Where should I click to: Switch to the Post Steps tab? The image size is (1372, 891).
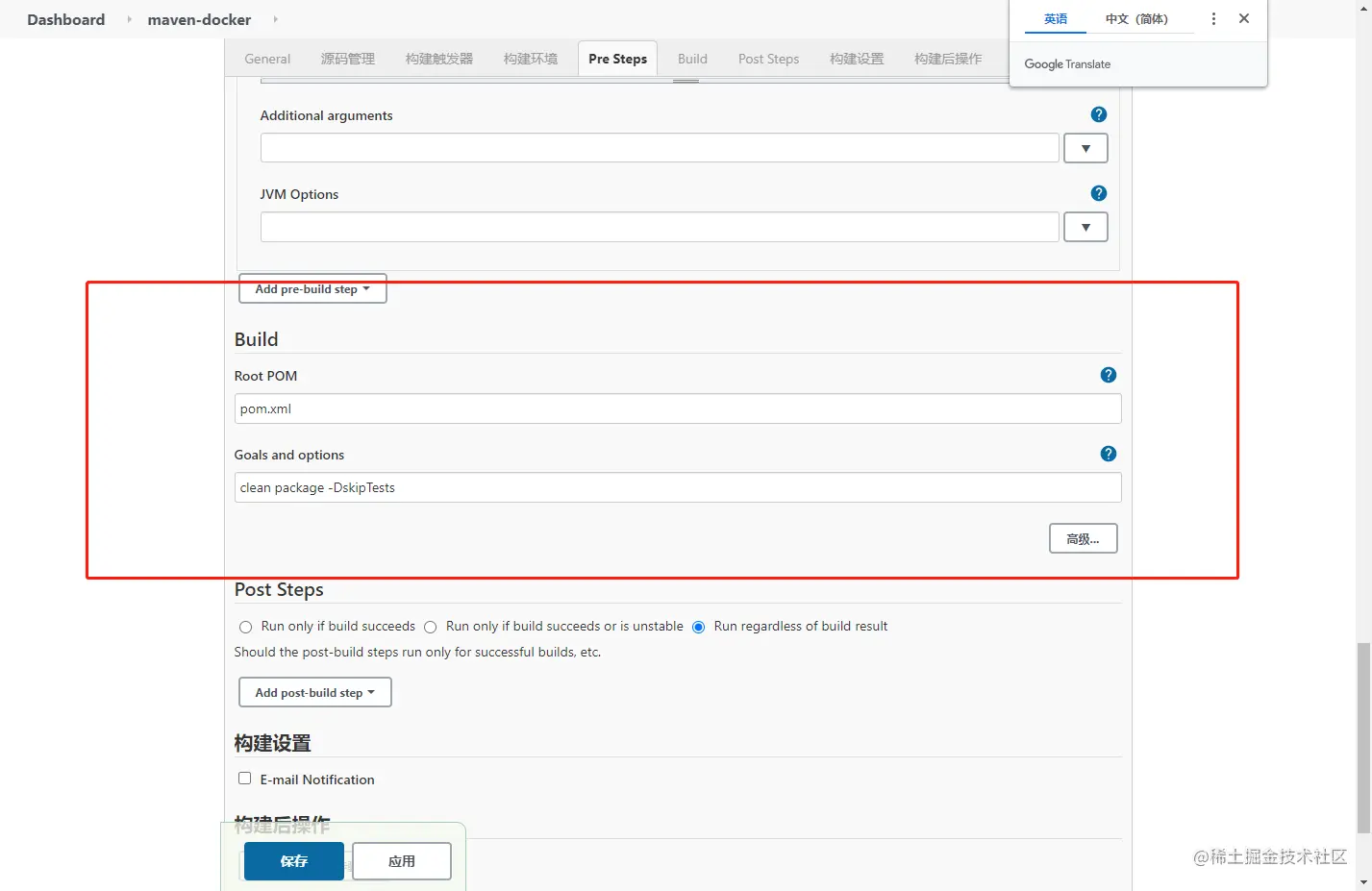768,59
